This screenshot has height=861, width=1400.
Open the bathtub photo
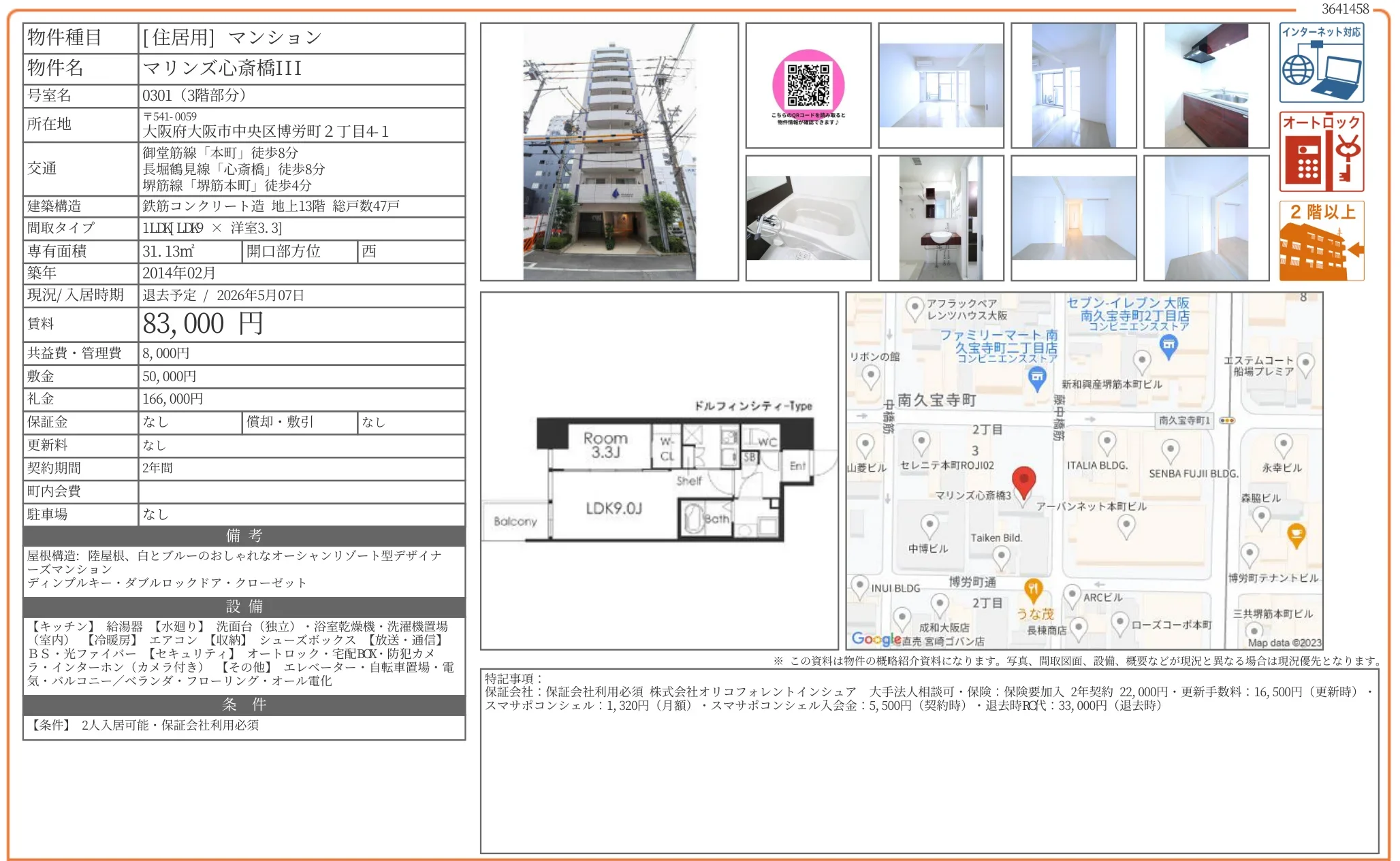click(808, 218)
